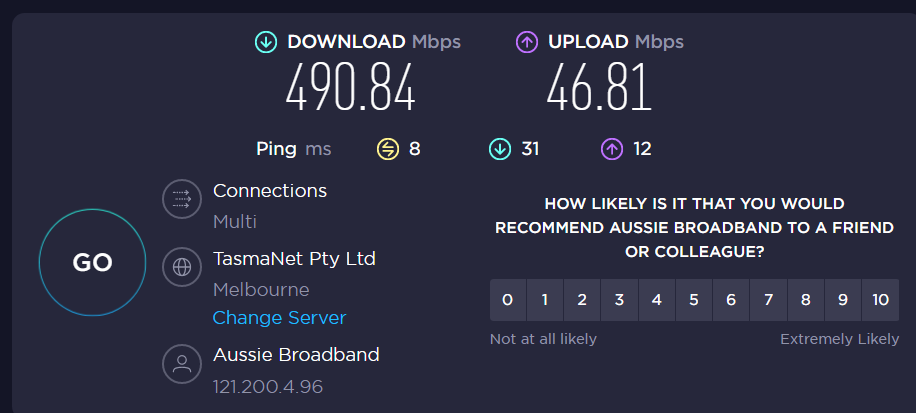Click the IP address 121.200.4.96

pyautogui.click(x=268, y=386)
